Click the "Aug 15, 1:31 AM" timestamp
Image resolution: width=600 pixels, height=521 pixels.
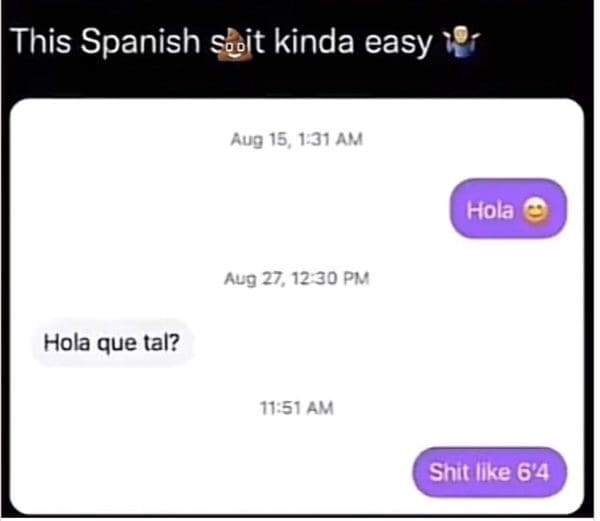297,139
